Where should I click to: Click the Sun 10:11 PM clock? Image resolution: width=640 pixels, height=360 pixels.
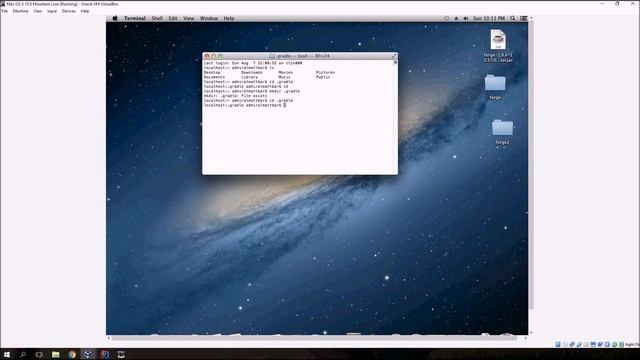click(x=489, y=18)
